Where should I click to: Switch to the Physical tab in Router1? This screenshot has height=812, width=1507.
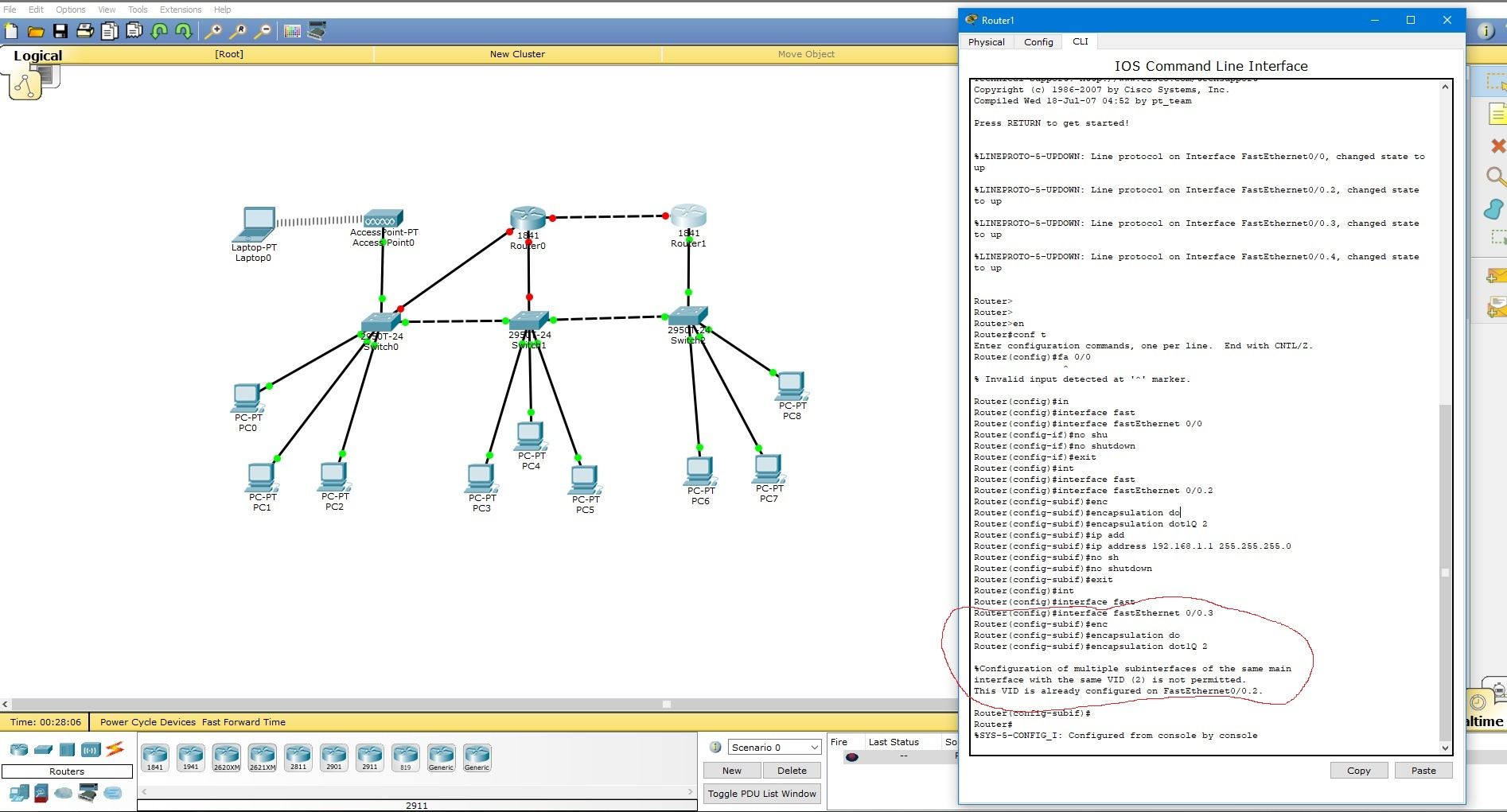(x=987, y=42)
